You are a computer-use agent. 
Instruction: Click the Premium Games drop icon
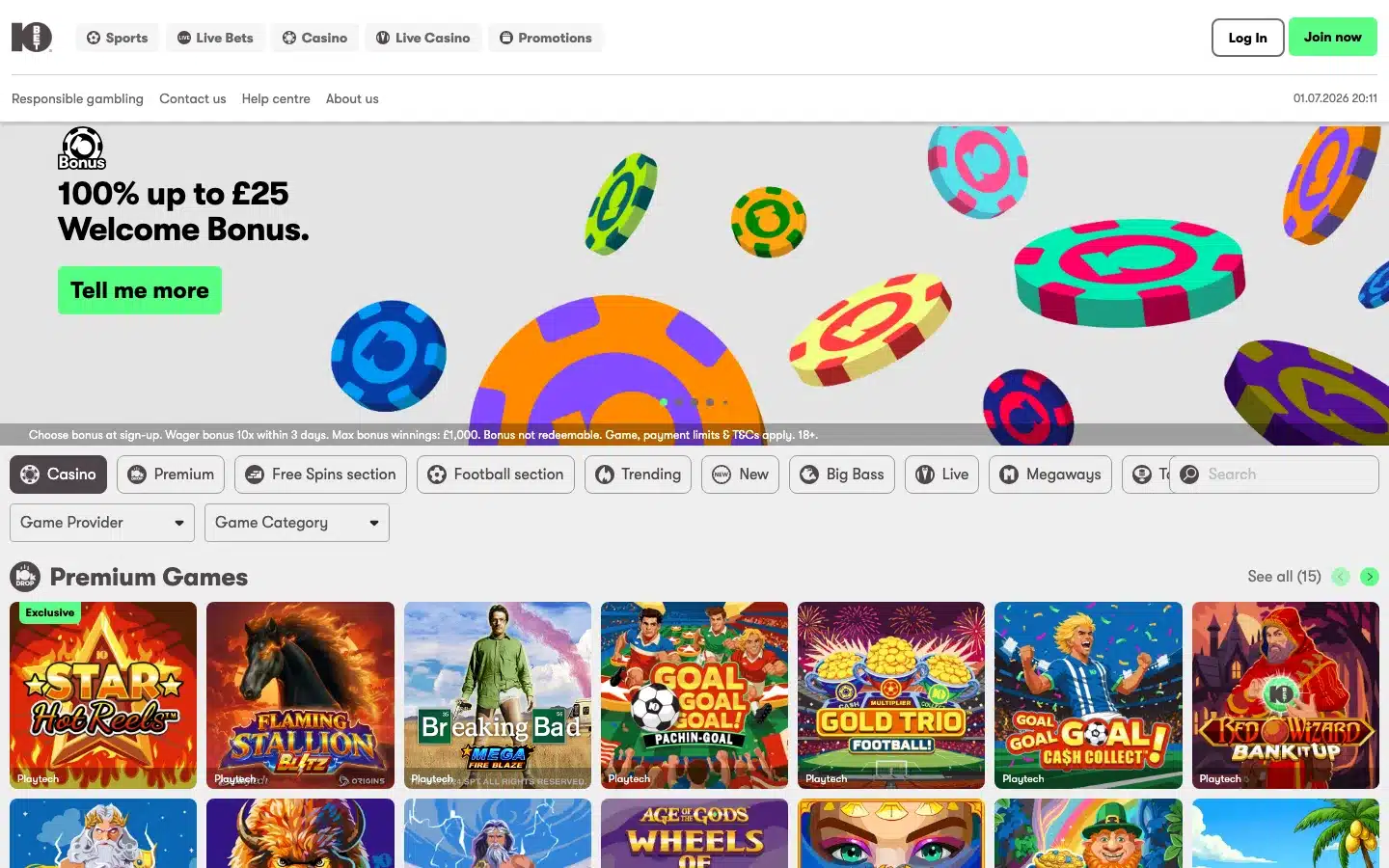pos(25,577)
